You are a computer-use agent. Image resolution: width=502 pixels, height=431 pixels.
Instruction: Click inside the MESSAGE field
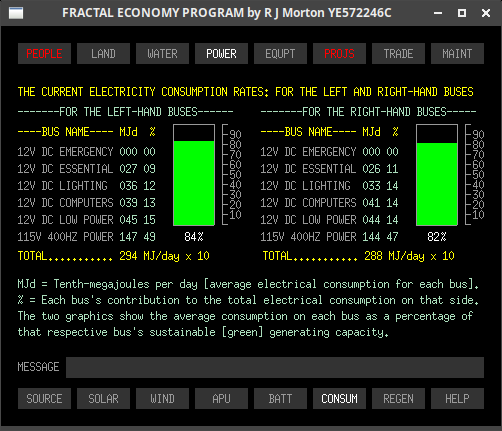pos(275,367)
